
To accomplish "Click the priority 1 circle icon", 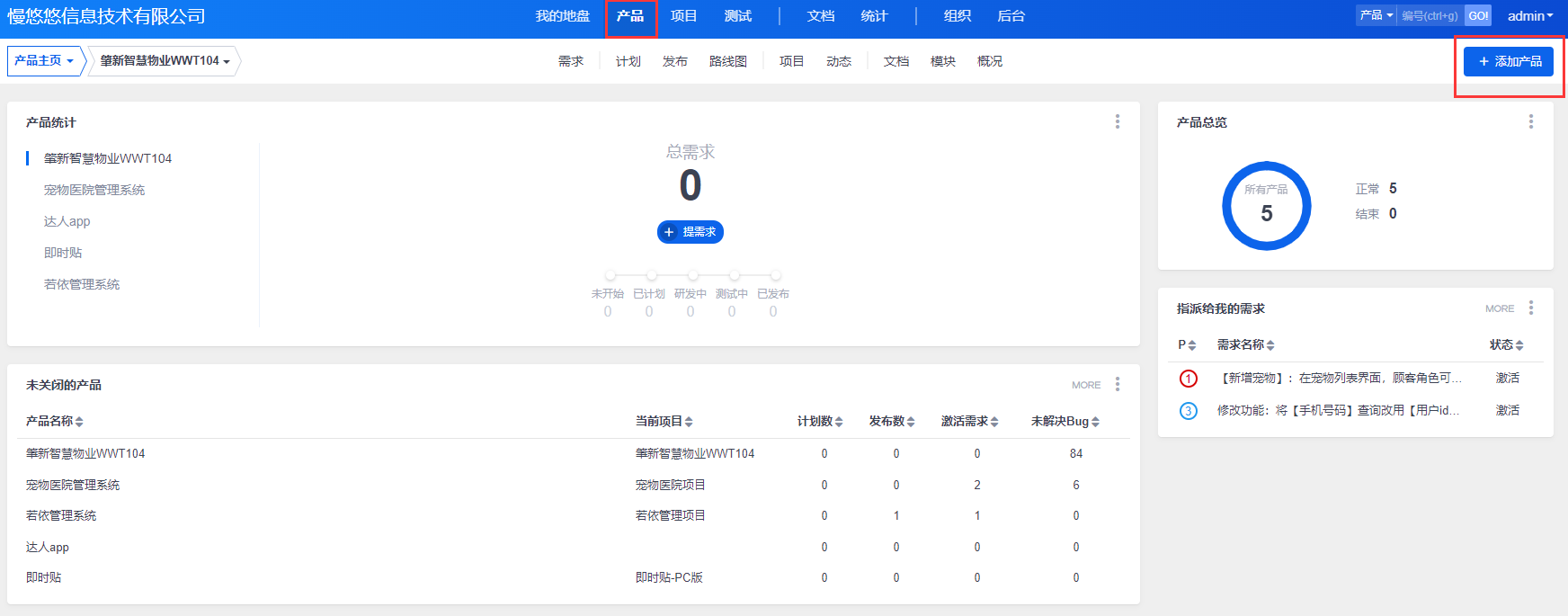I will (x=1188, y=379).
